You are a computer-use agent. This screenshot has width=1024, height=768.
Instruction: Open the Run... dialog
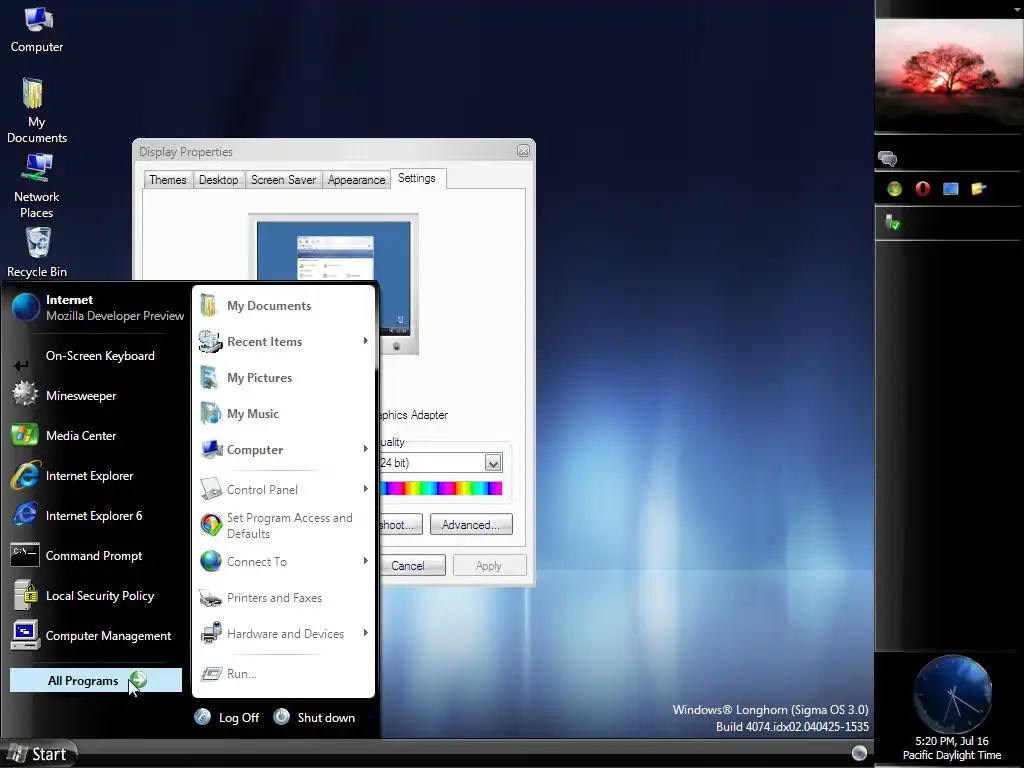(x=284, y=673)
